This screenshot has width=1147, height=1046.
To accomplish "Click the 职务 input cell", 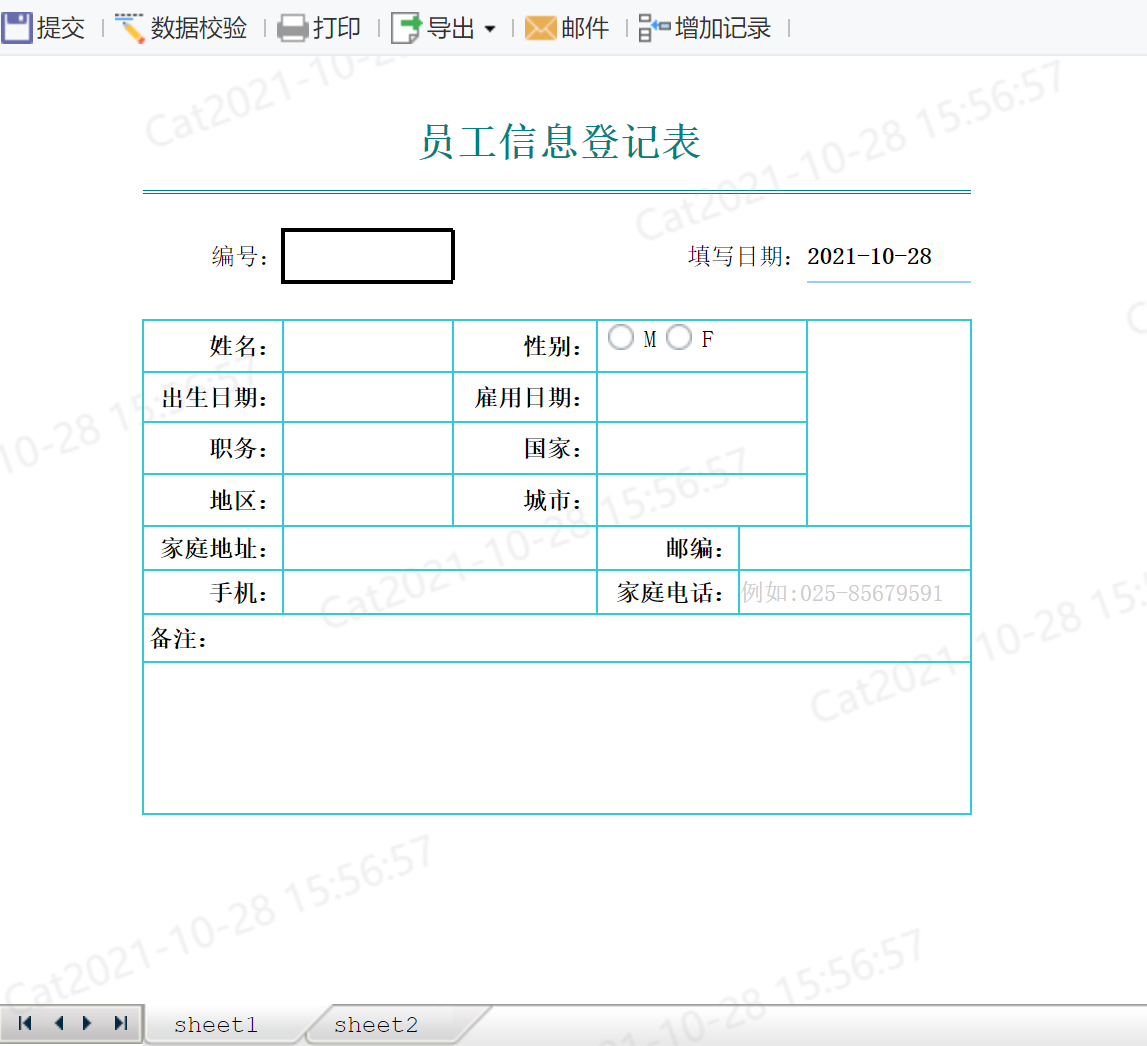I will pos(368,448).
